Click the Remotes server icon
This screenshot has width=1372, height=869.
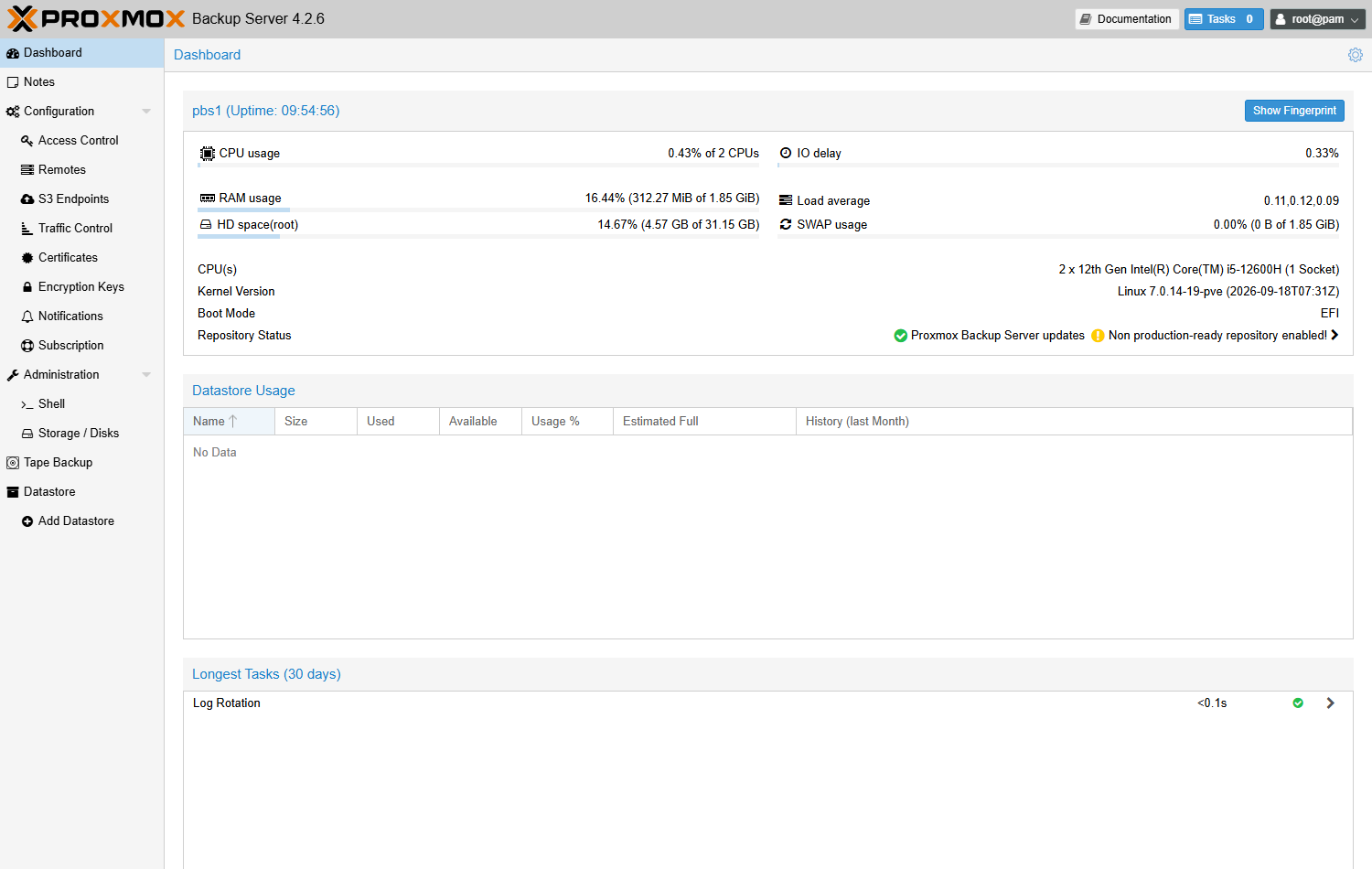[27, 170]
